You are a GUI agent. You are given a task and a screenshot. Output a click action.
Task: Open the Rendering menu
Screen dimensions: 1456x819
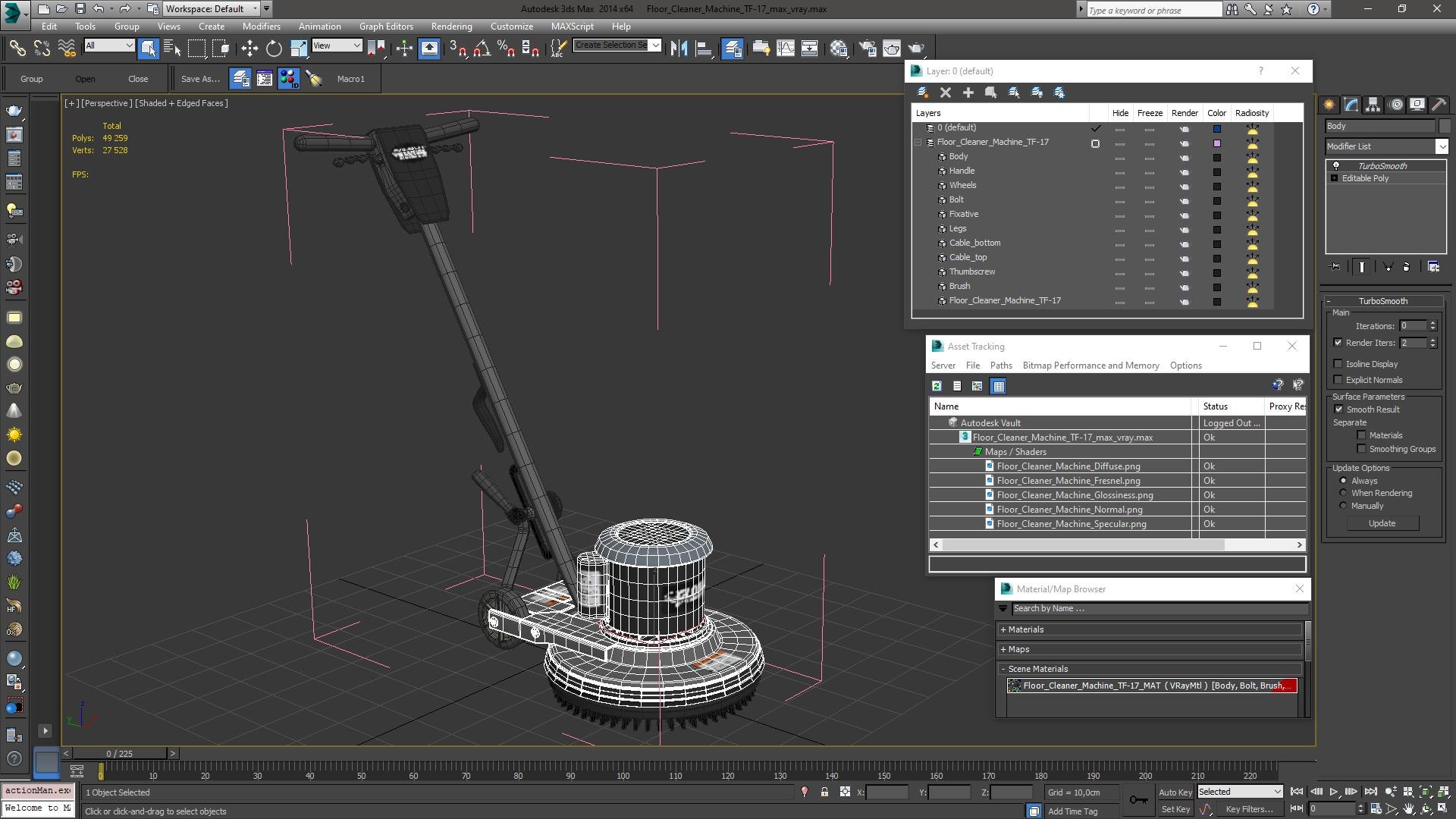[451, 26]
